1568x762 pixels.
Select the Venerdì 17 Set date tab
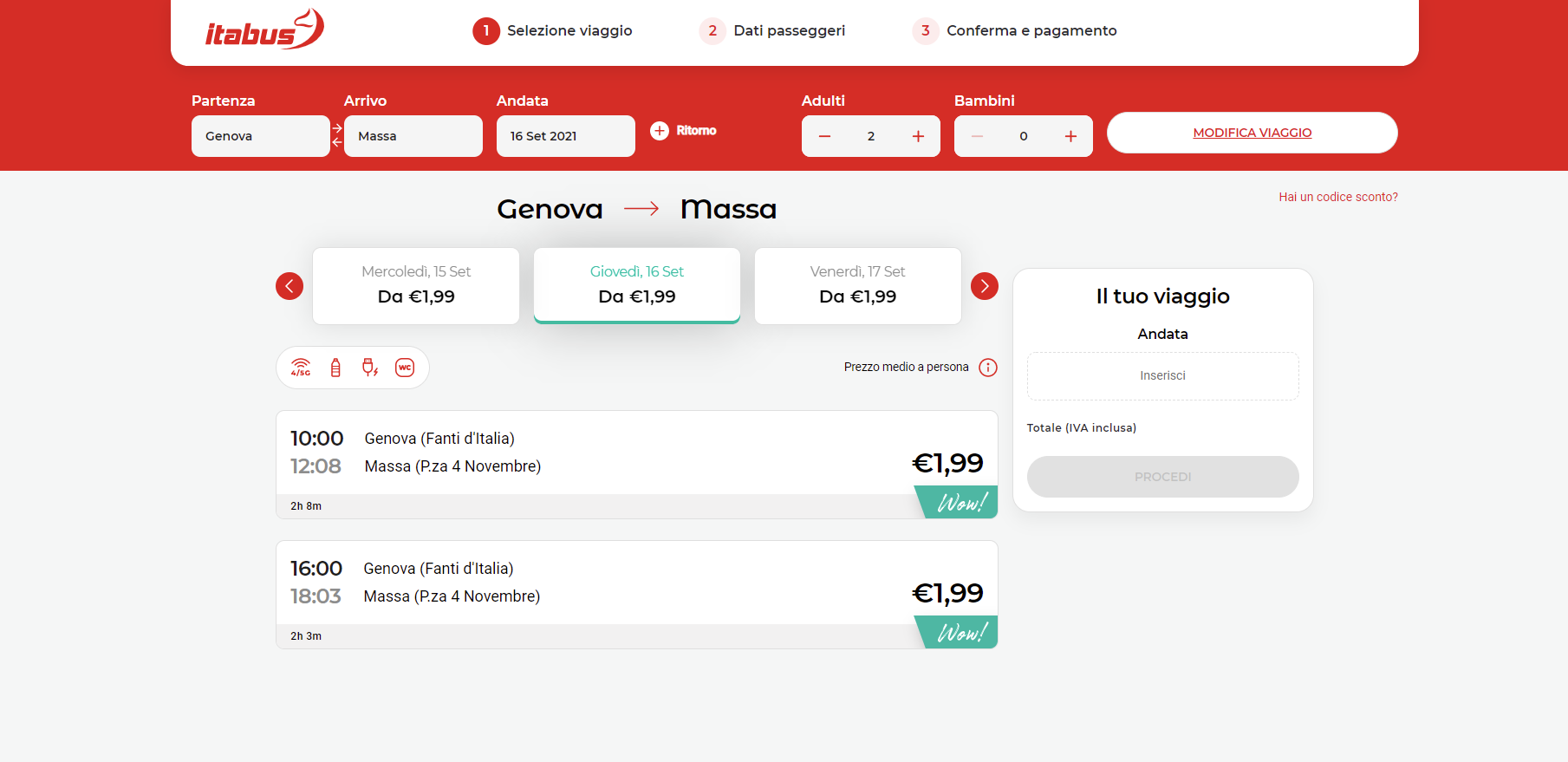pyautogui.click(x=857, y=286)
